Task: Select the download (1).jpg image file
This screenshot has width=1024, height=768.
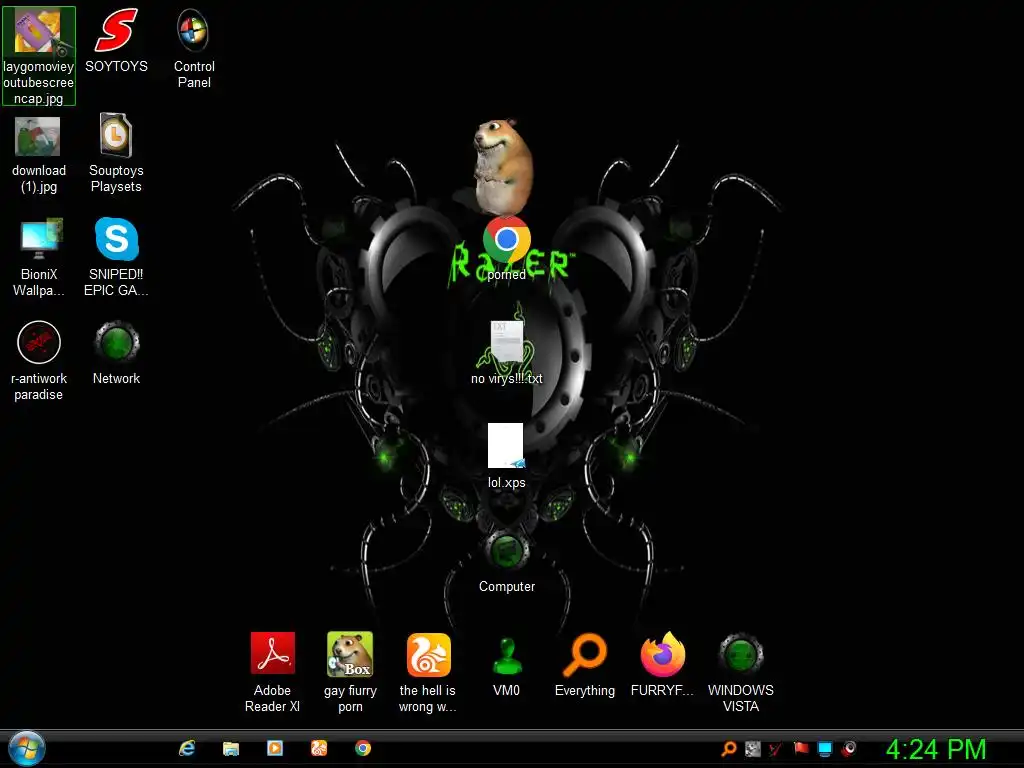Action: [x=39, y=155]
